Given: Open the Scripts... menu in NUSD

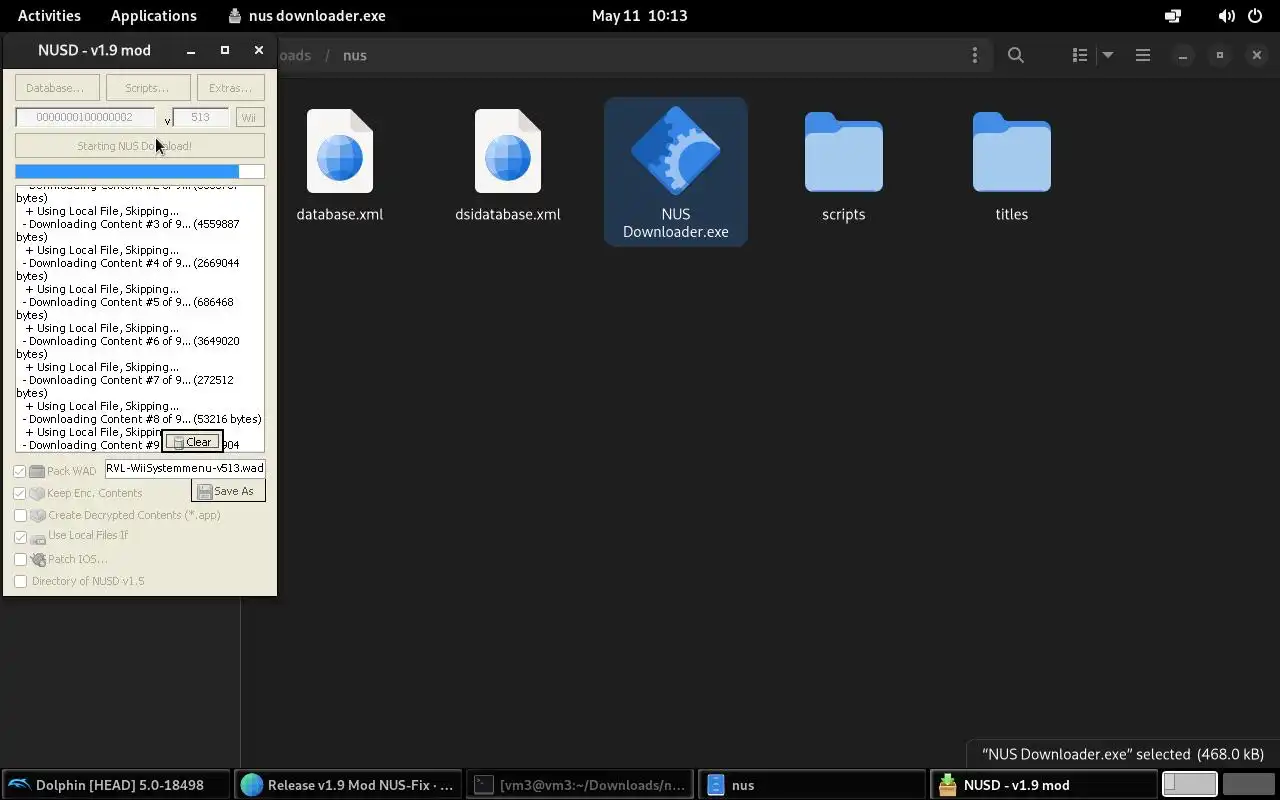Looking at the screenshot, I should 147,88.
